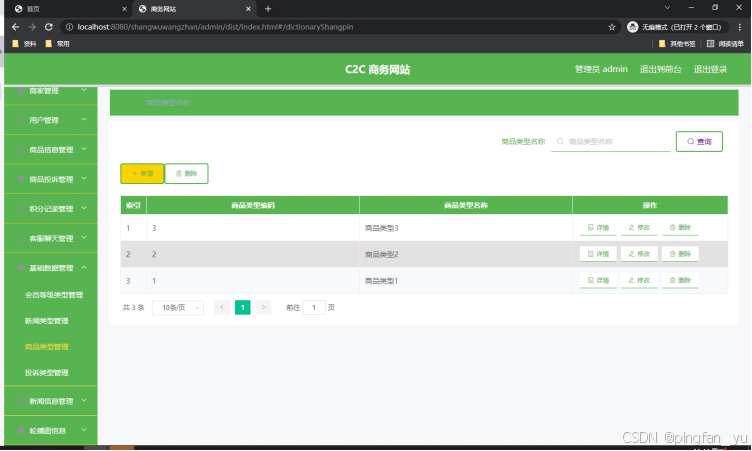Click the 共 3 条 total count text
The width and height of the screenshot is (752, 451).
click(133, 308)
